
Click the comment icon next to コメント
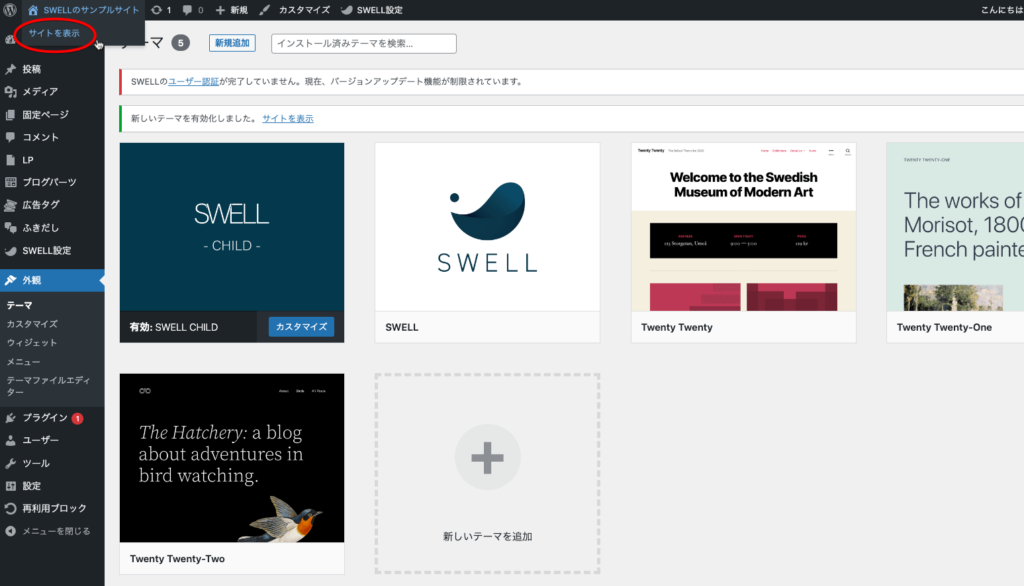(10, 137)
